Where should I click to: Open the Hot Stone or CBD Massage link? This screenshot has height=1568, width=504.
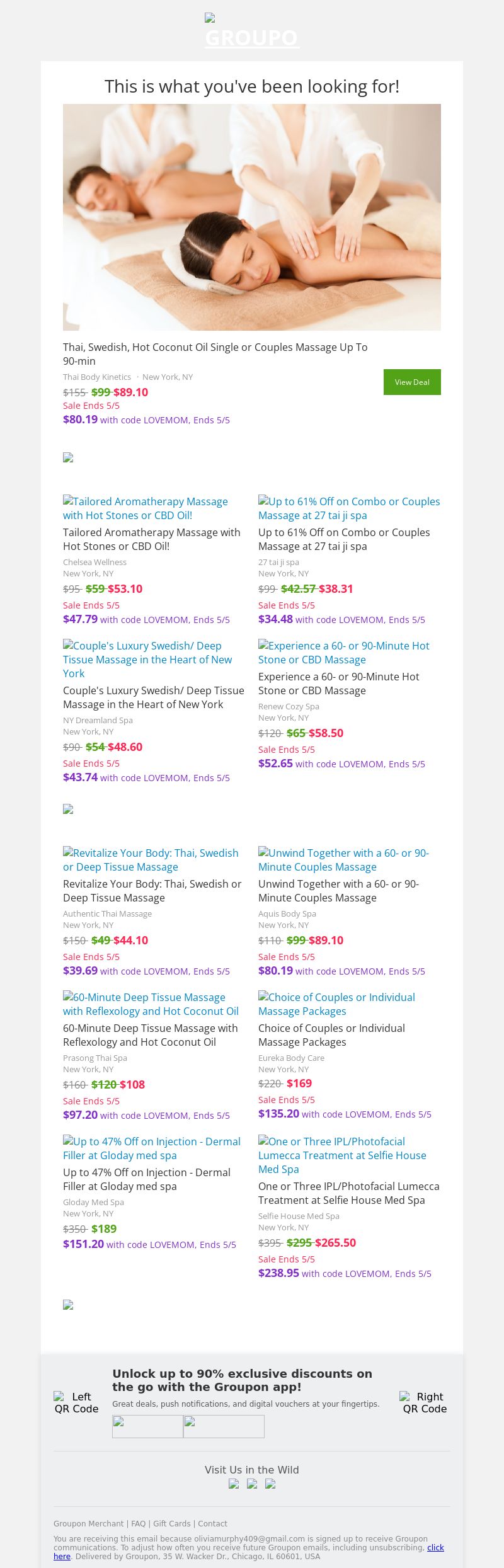pos(344,653)
